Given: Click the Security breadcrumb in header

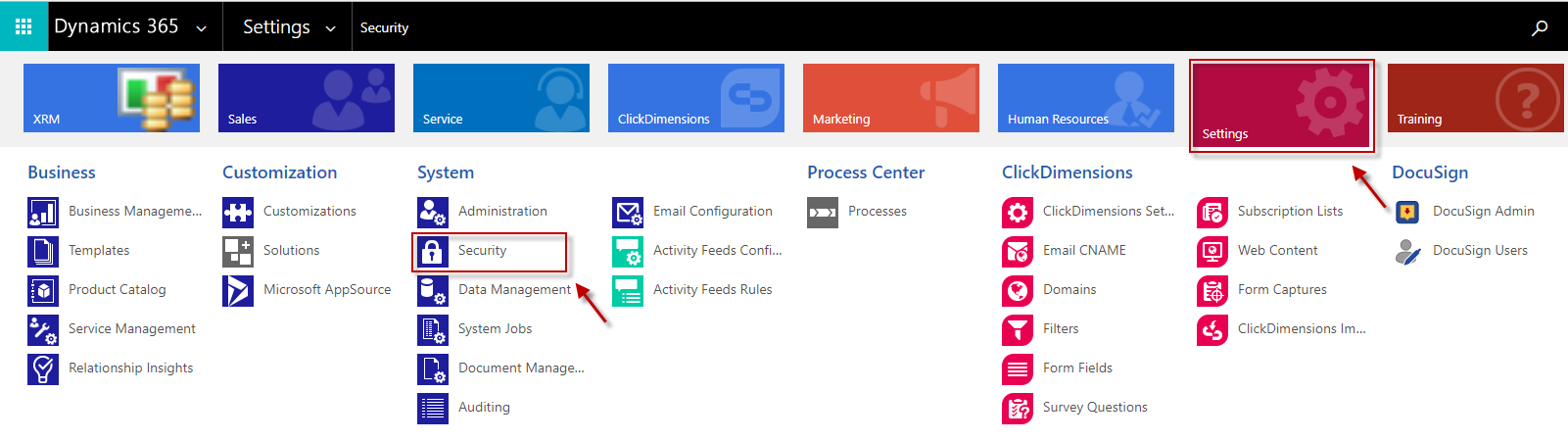Looking at the screenshot, I should pyautogui.click(x=384, y=27).
